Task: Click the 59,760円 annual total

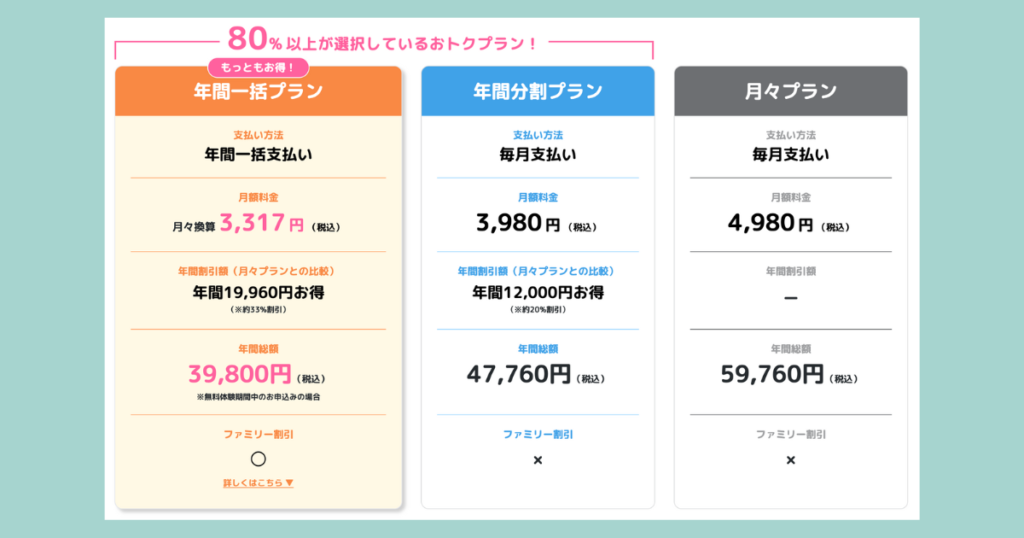Action: (x=772, y=375)
